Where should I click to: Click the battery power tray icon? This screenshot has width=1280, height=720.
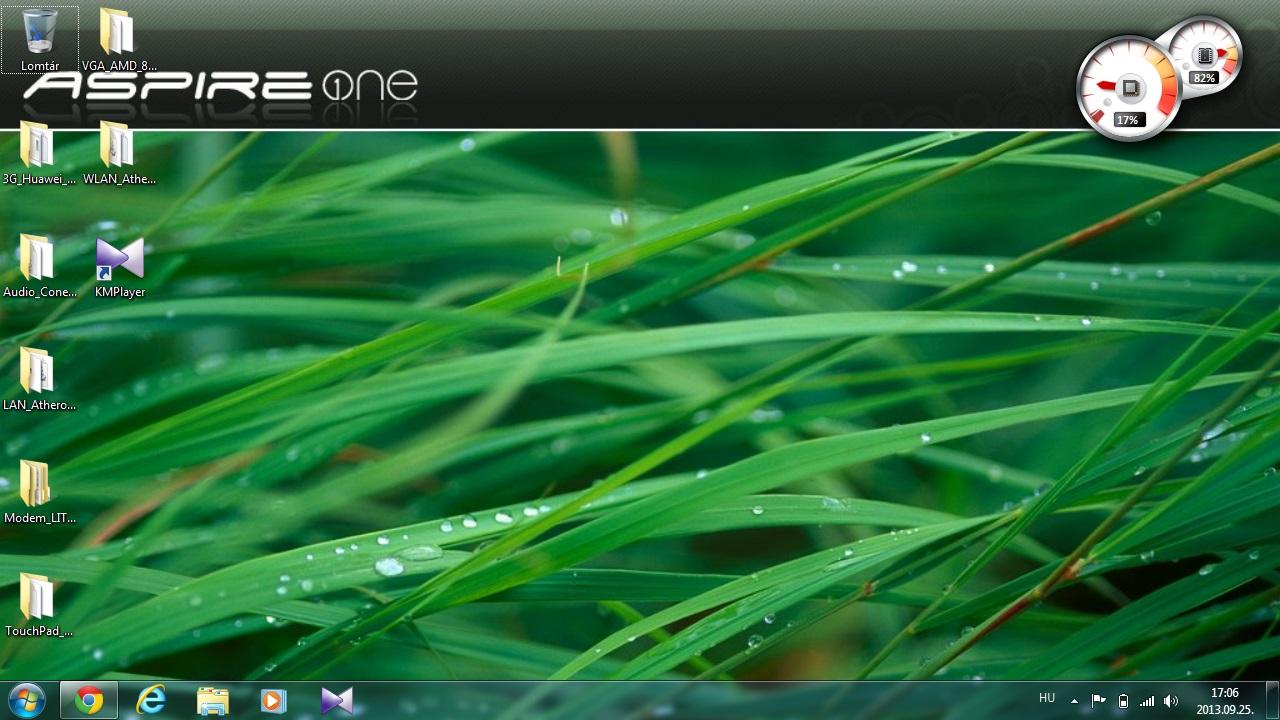pos(1123,701)
